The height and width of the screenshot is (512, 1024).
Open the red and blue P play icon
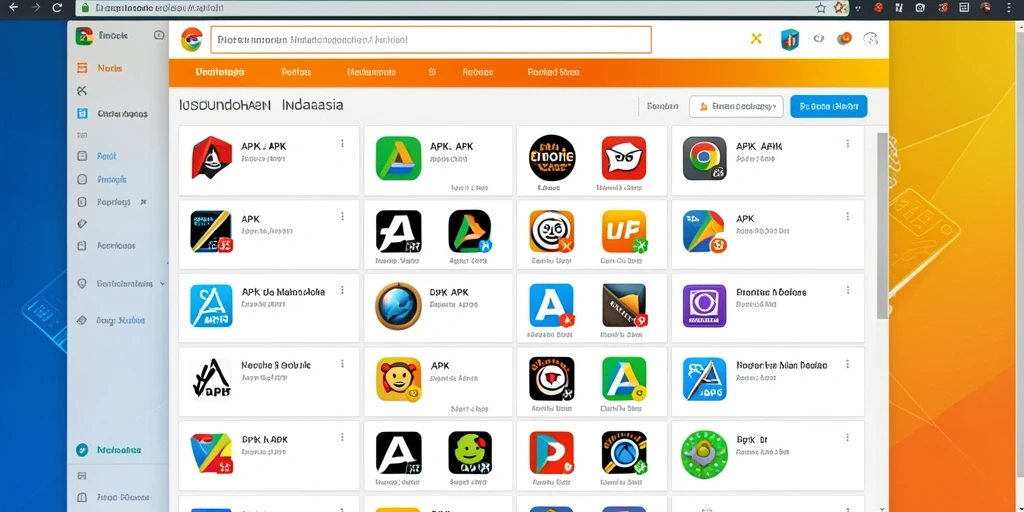tap(552, 453)
